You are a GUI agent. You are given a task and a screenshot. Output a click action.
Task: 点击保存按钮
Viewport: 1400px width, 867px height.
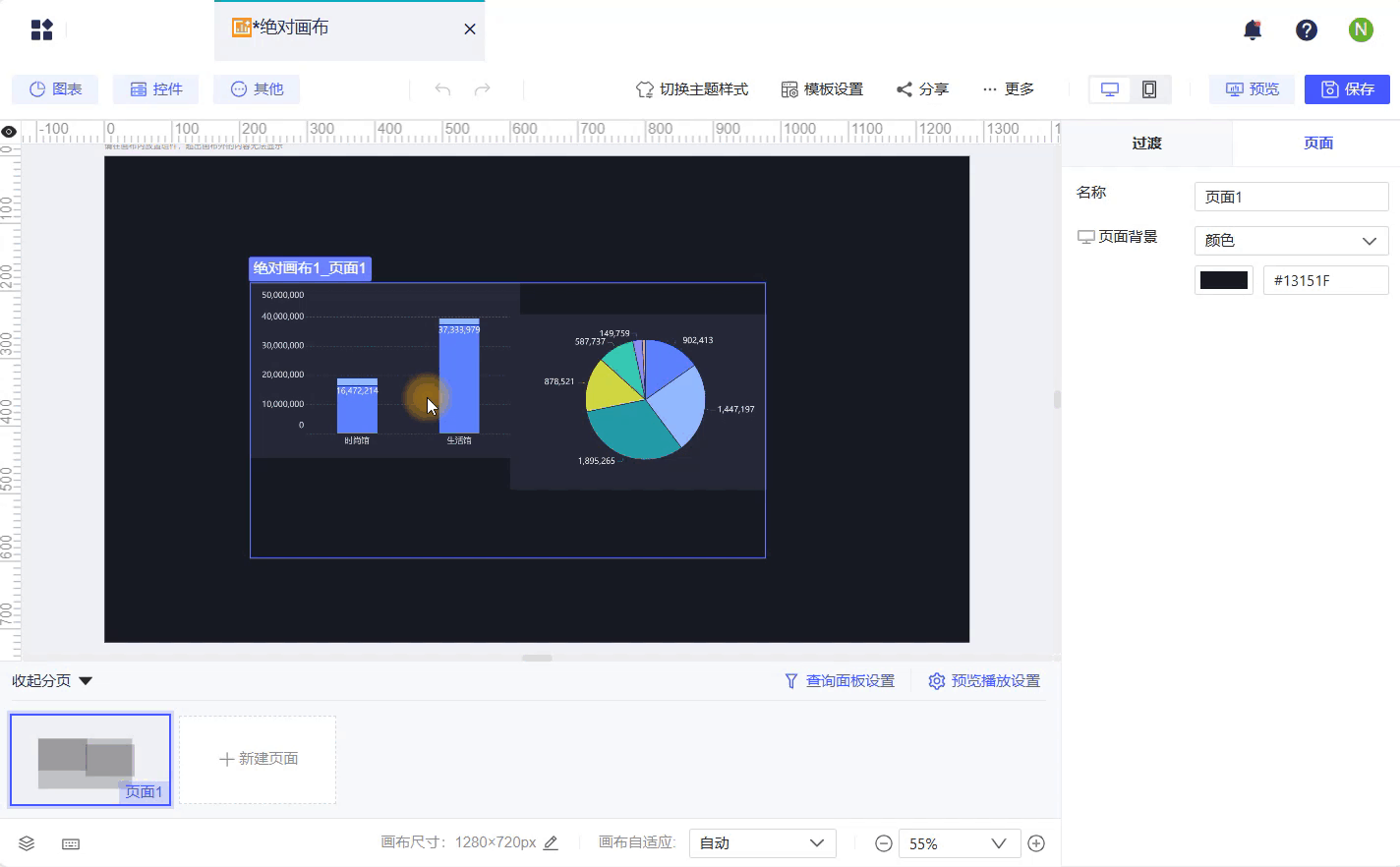[x=1347, y=88]
